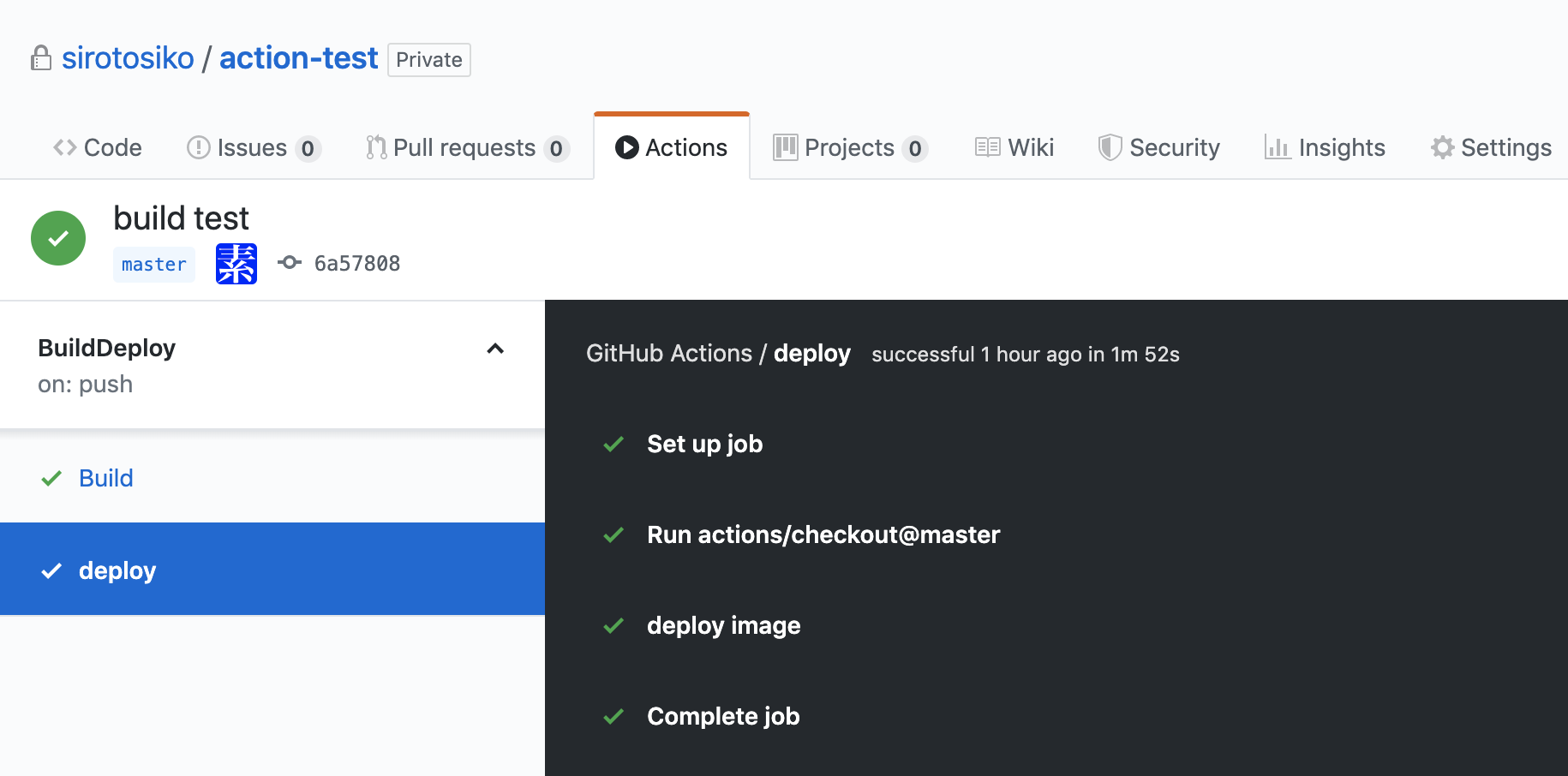
Task: Open the Projects tab
Action: point(850,147)
